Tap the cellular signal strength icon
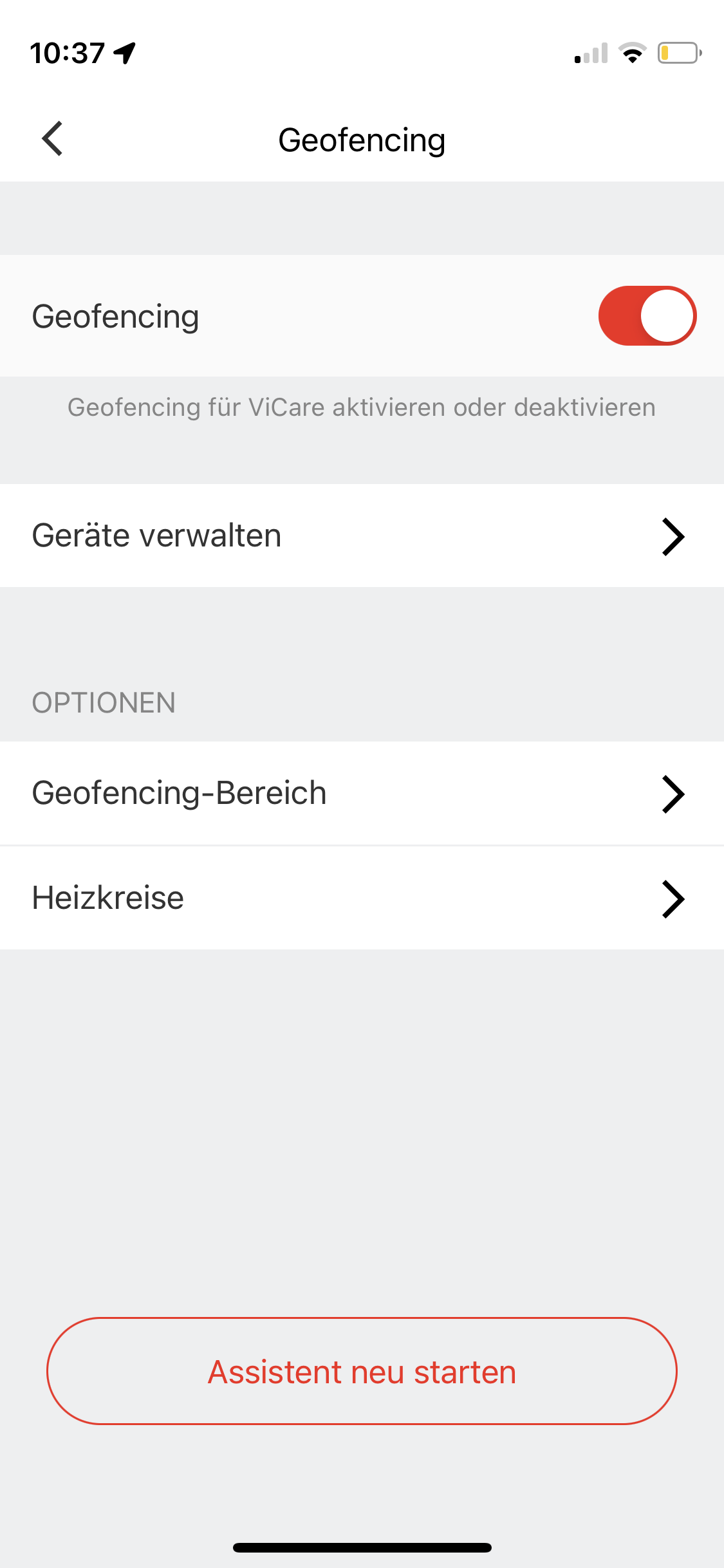724x1568 pixels. point(591,53)
